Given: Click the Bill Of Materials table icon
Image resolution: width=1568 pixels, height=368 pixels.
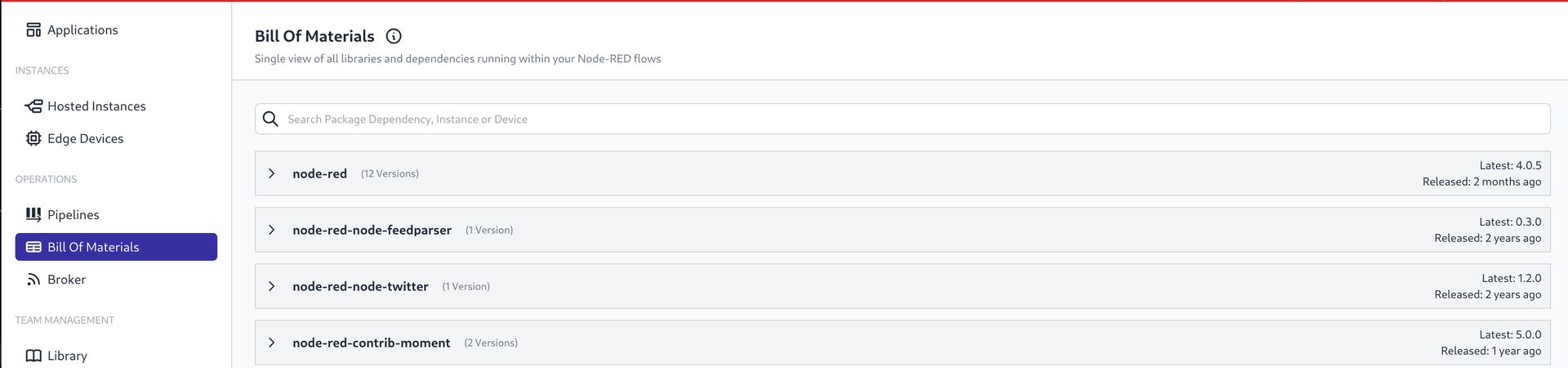Looking at the screenshot, I should coord(33,247).
